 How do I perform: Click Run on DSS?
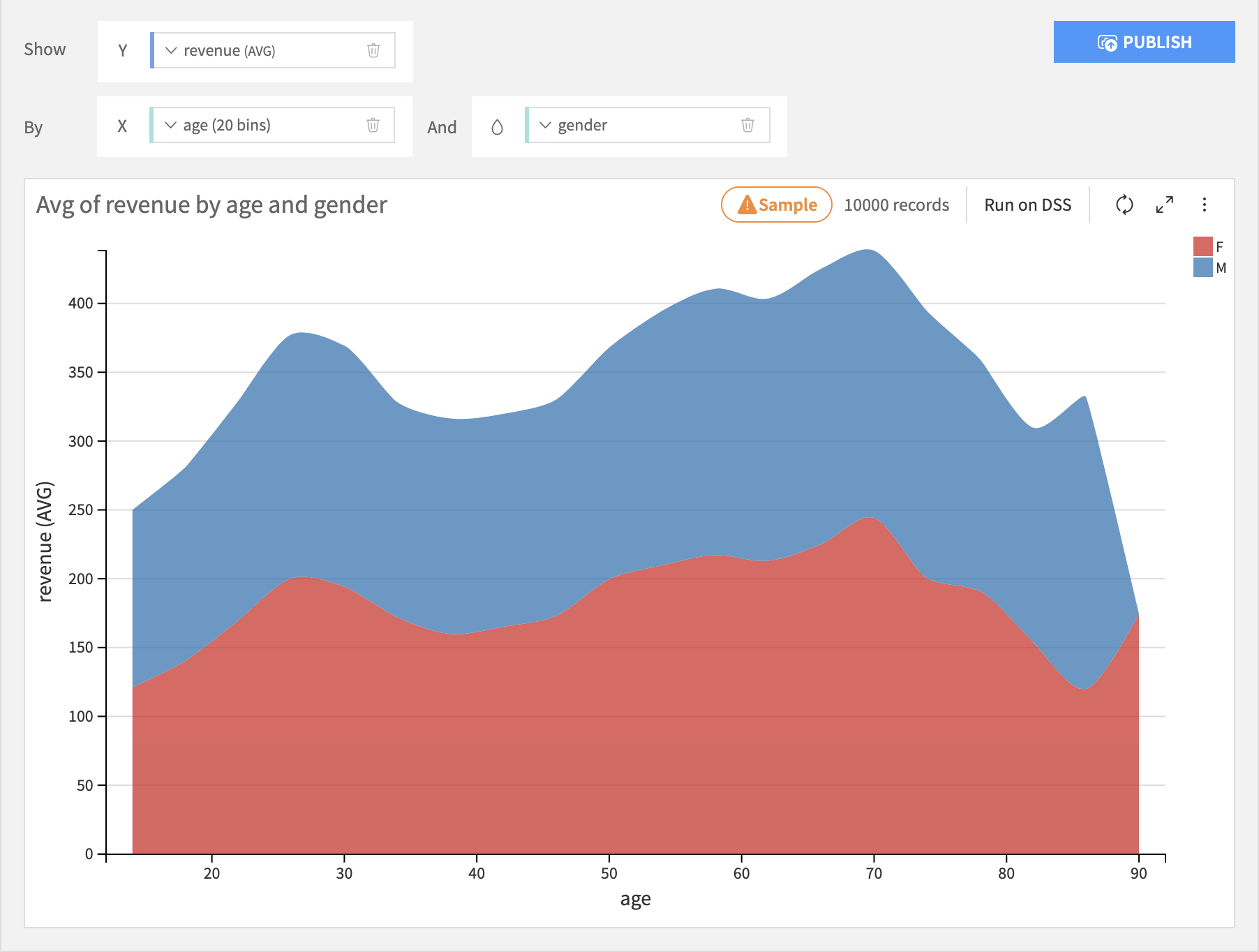click(1027, 204)
